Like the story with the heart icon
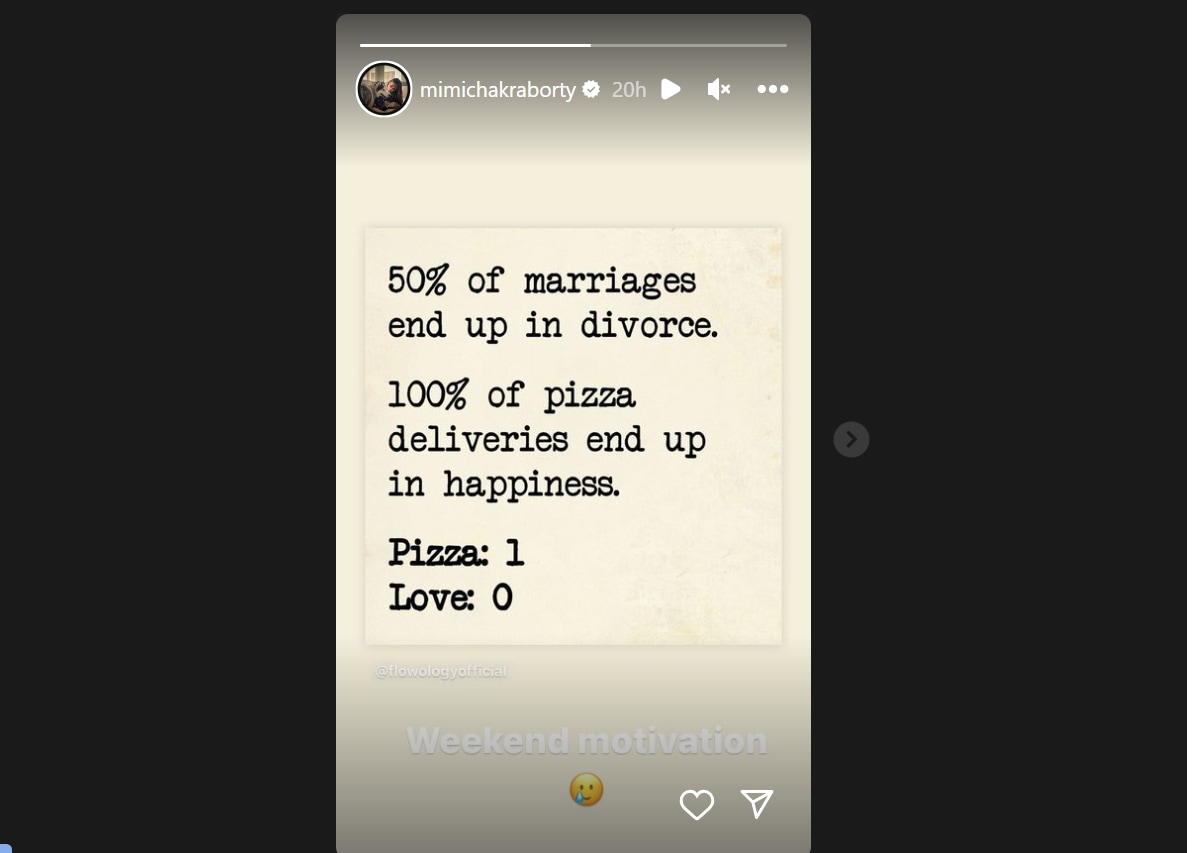Screen dimensions: 1200x853 point(697,804)
